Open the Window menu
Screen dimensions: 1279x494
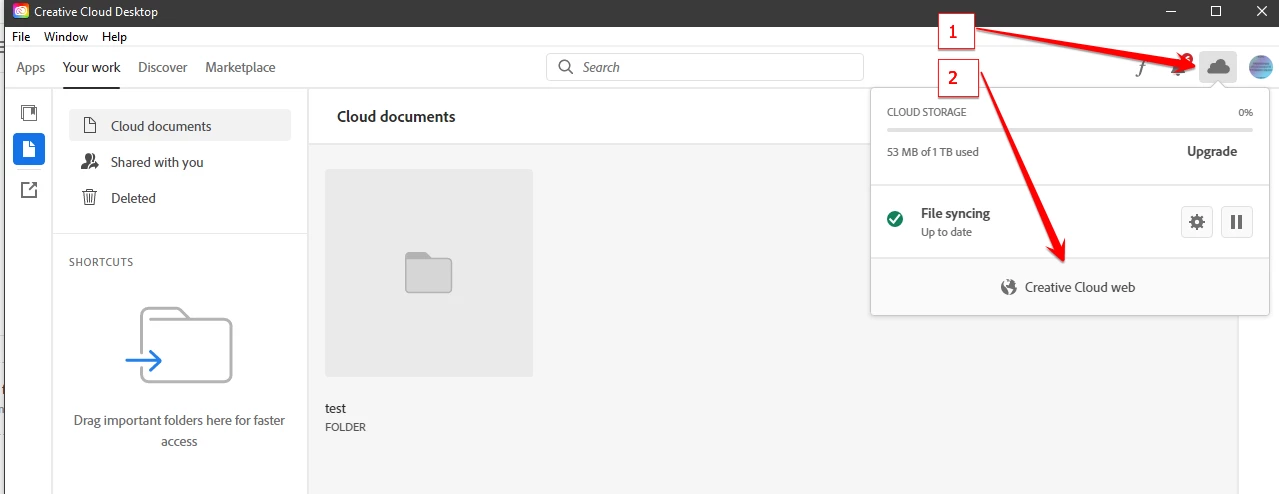(66, 37)
